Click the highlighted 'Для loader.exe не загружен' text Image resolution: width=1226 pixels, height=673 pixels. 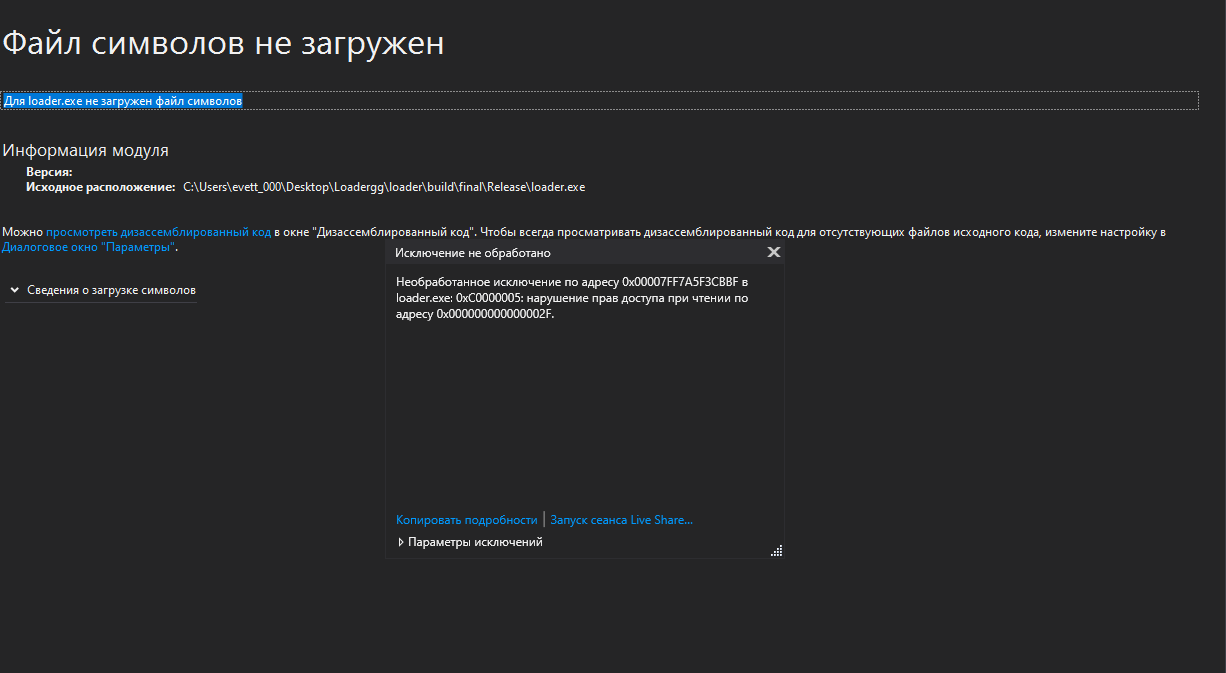pos(122,101)
